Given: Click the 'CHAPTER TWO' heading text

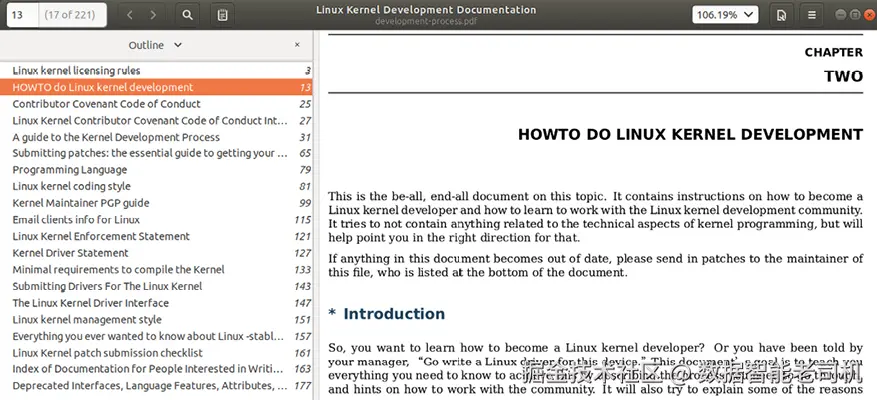Looking at the screenshot, I should [x=834, y=64].
